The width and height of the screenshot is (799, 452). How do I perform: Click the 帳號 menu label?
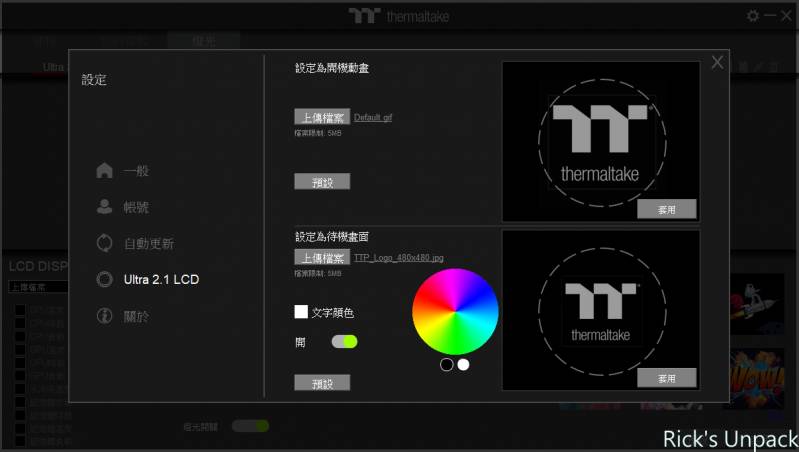(136, 207)
